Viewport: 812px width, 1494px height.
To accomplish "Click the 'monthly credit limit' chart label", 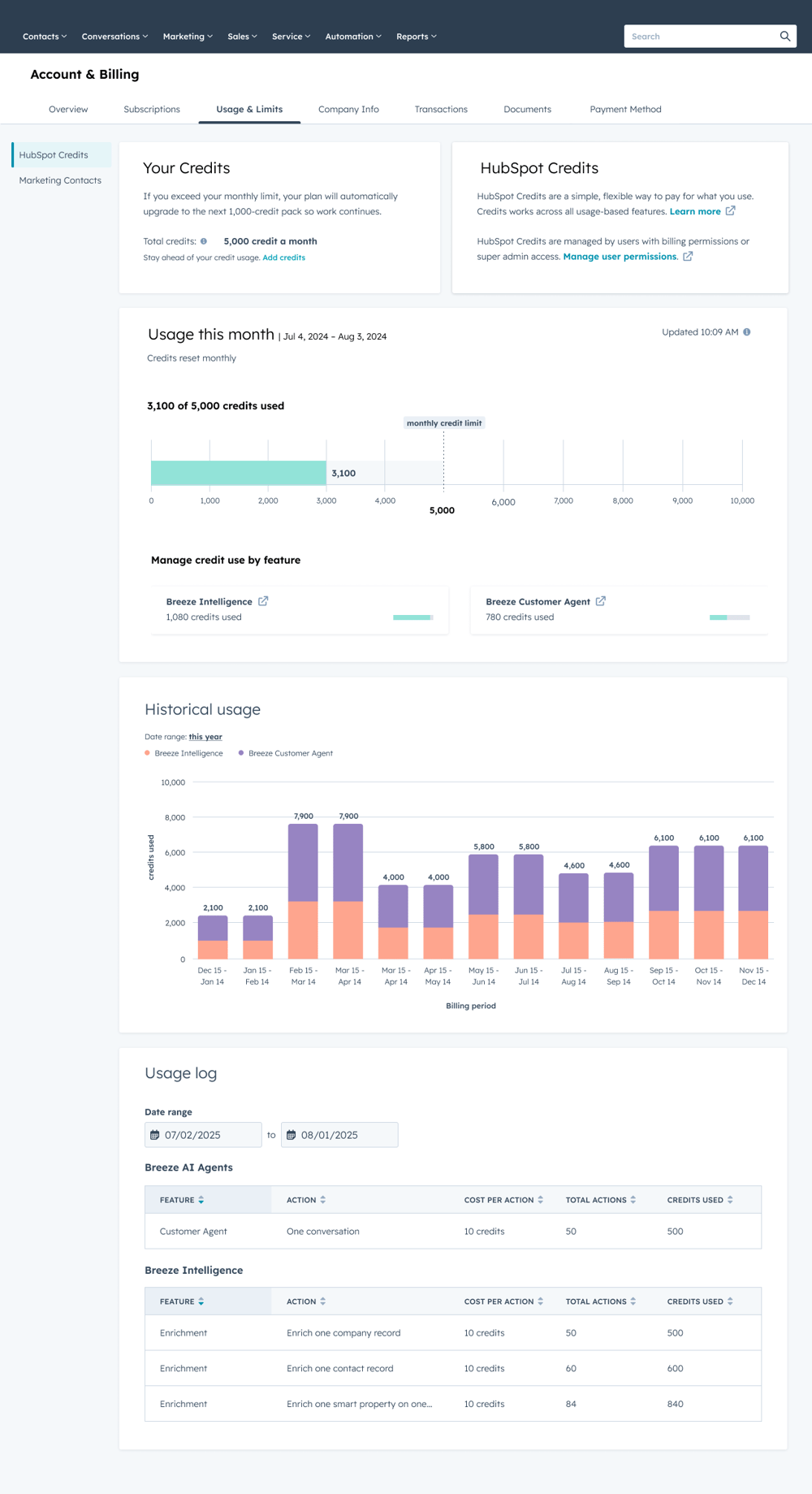I will [x=444, y=423].
